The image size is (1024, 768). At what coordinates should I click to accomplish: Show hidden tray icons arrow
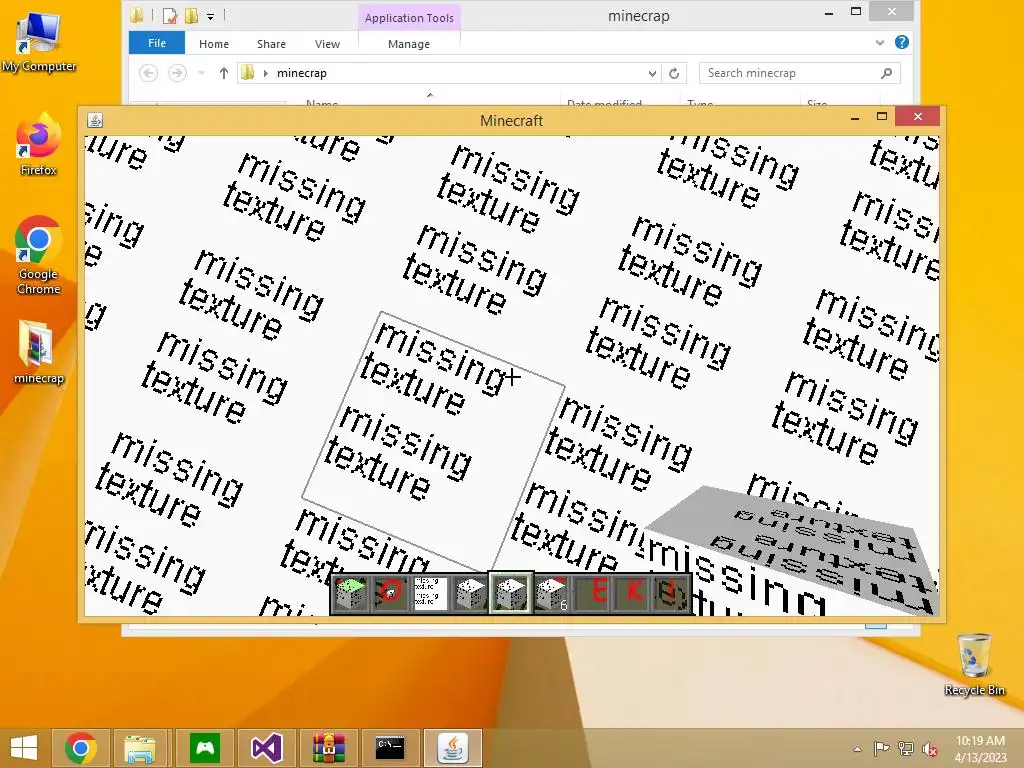click(x=857, y=749)
